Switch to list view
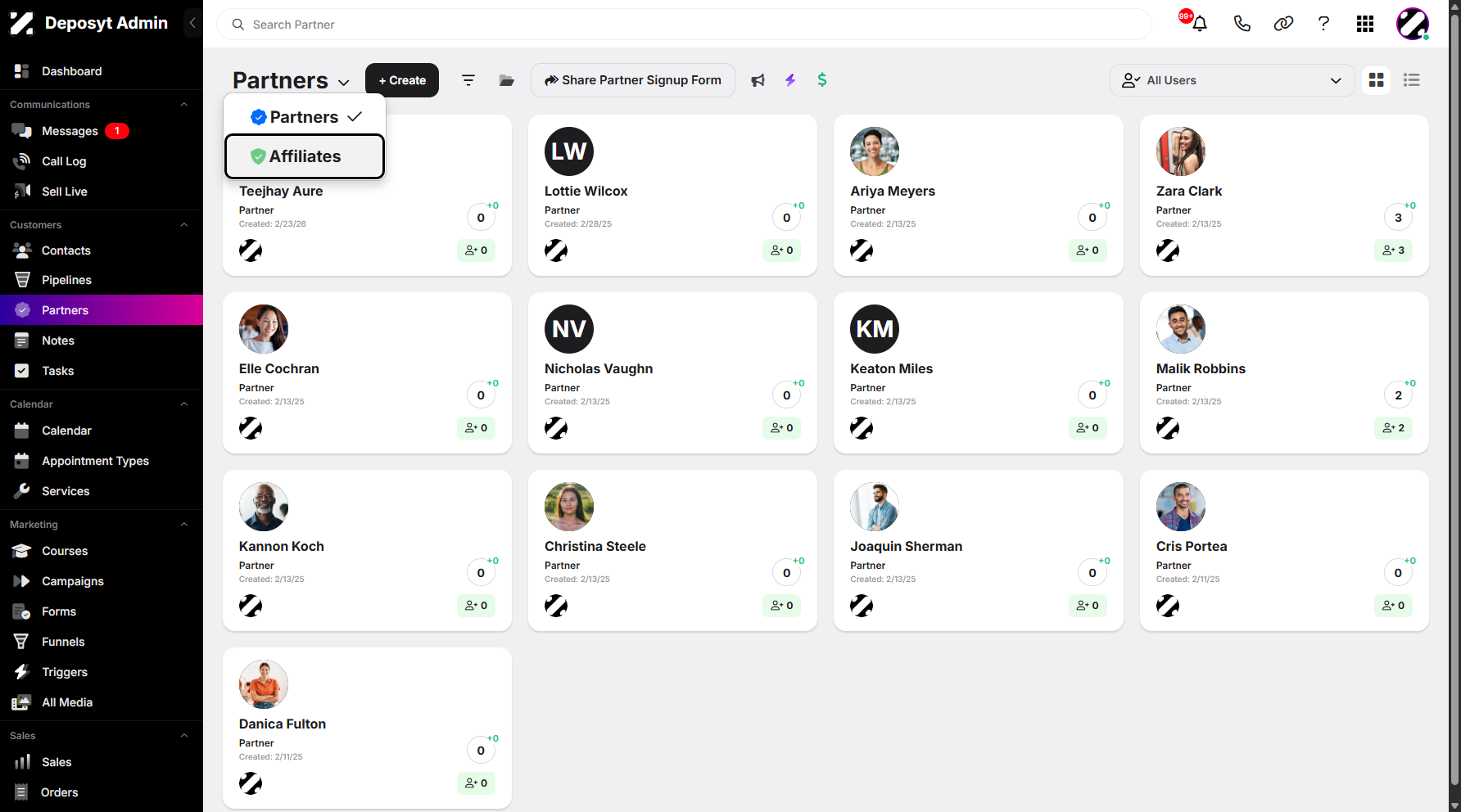The width and height of the screenshot is (1461, 812). (1412, 80)
